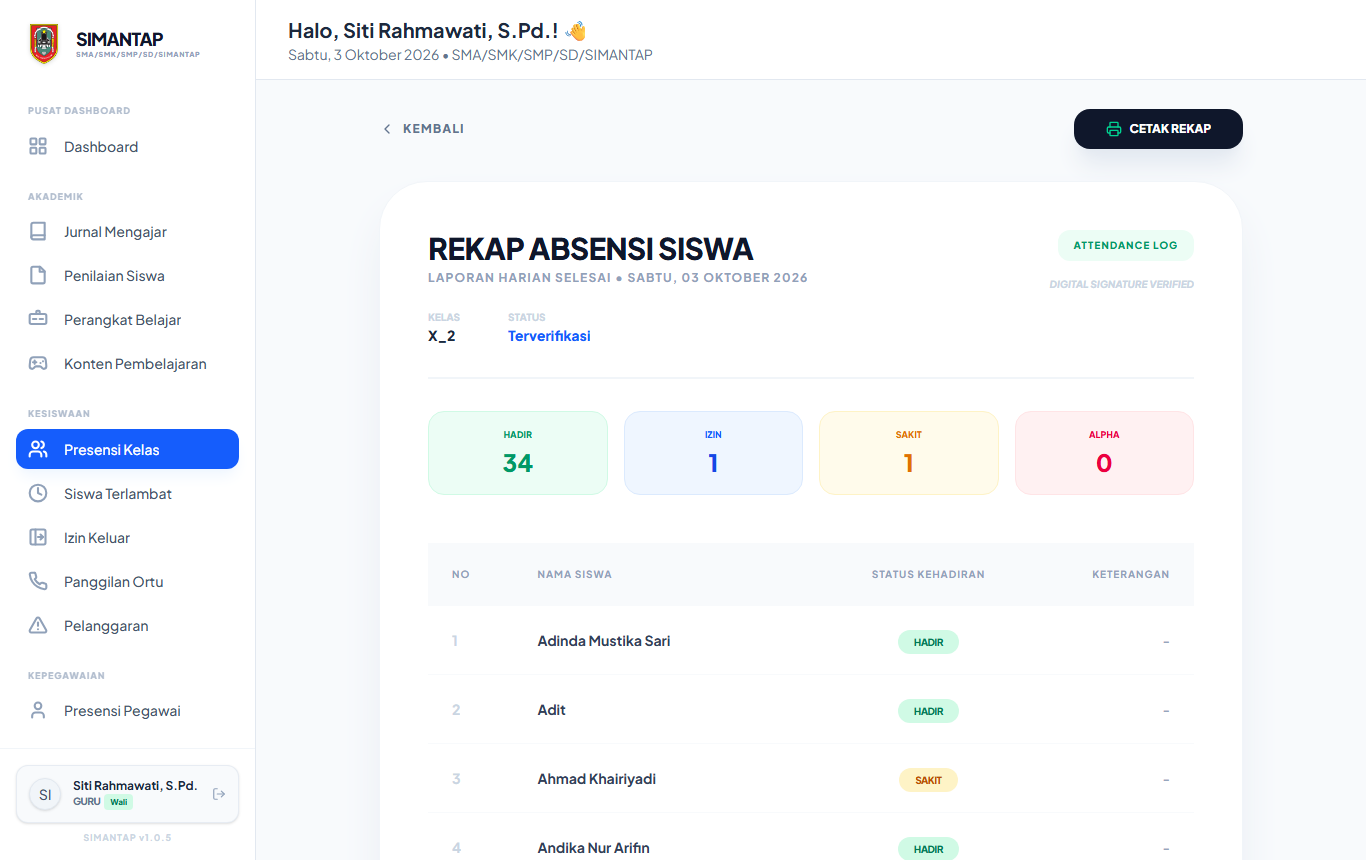Click the Izin Keluar door icon
This screenshot has width=1366, height=860.
click(38, 538)
